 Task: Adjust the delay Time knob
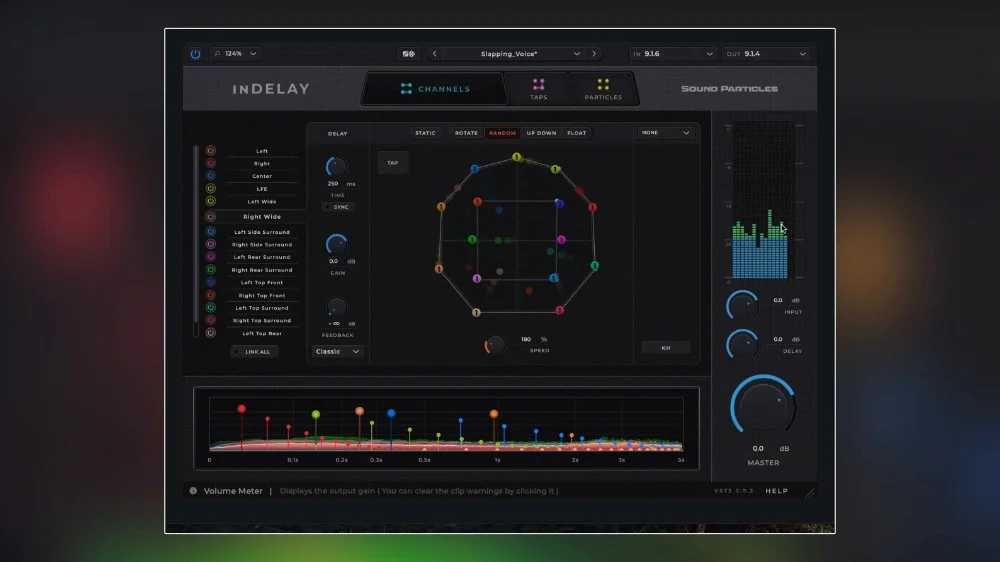tap(336, 166)
